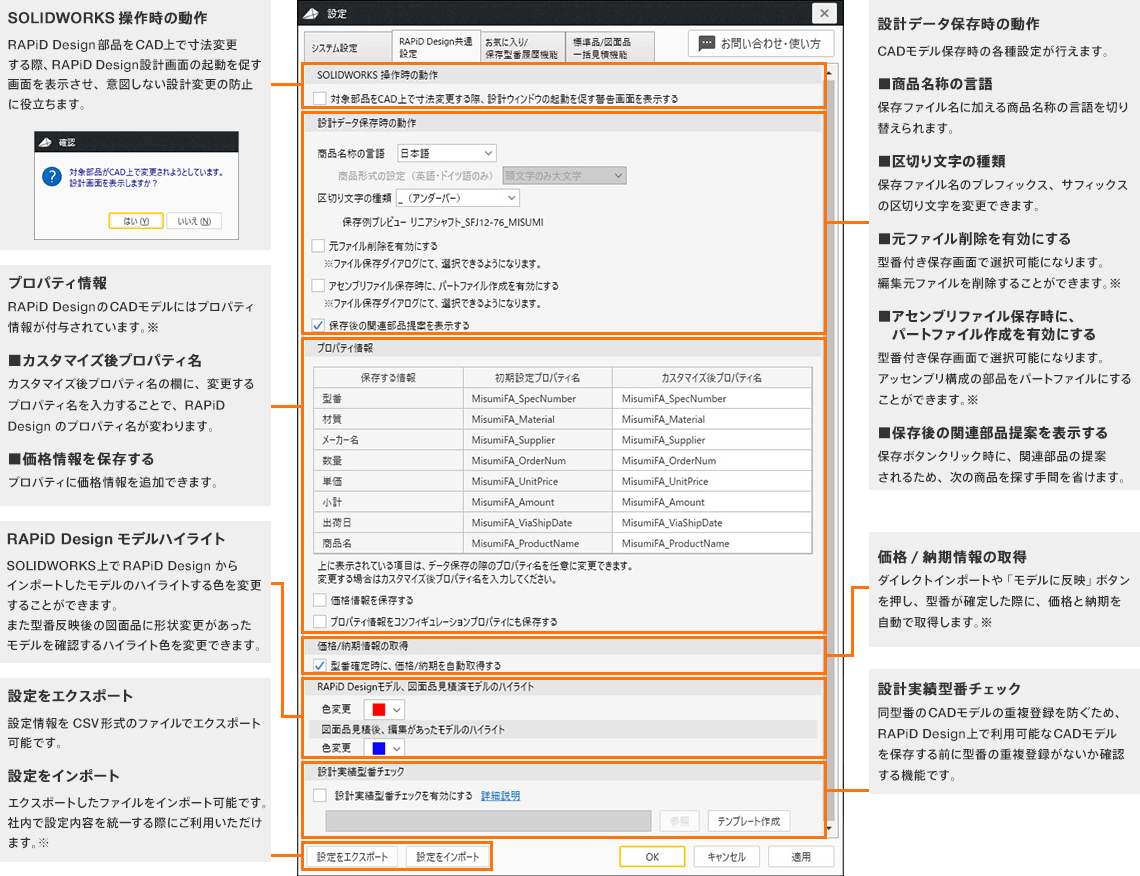Click the blue question mark icon in 確認 dialog

coord(52,176)
